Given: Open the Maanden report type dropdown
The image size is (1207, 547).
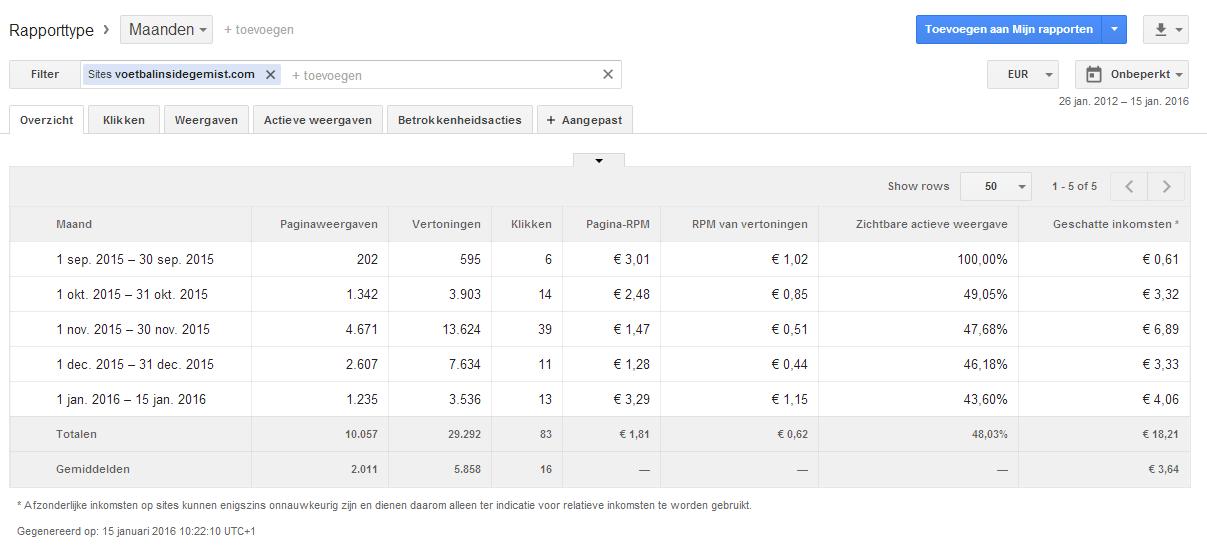Looking at the screenshot, I should pos(168,30).
